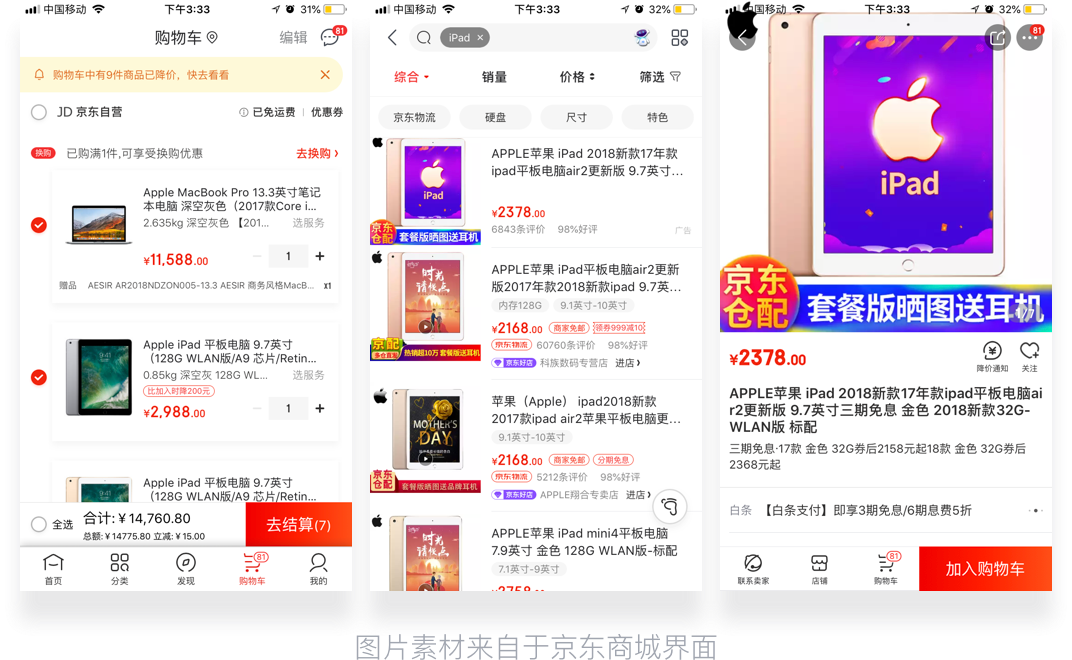Tap 联系卖家 contact seller icon
Screen dimensions: 1072x660
click(x=753, y=569)
